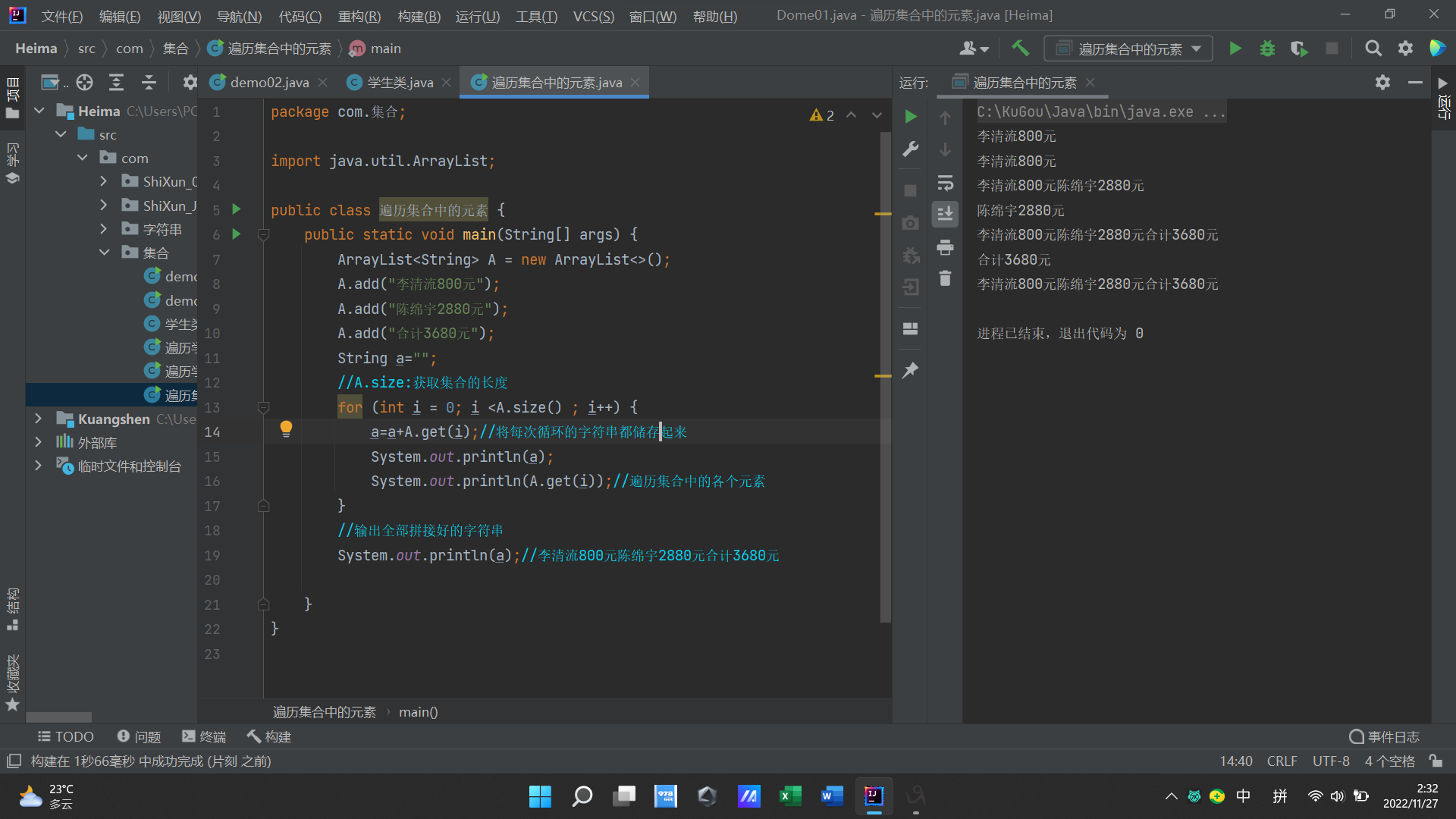The image size is (1456, 819).
Task: Toggle read-only lock icon in status bar
Action: click(1436, 761)
